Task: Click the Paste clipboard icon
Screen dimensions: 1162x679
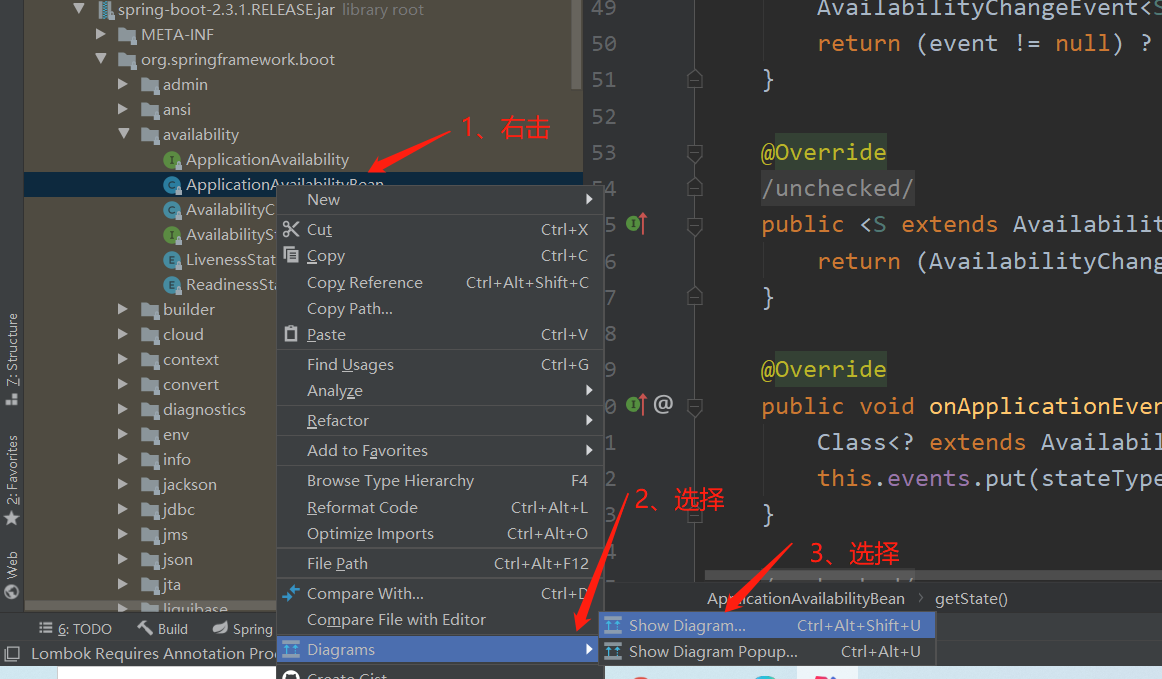Action: (x=291, y=334)
